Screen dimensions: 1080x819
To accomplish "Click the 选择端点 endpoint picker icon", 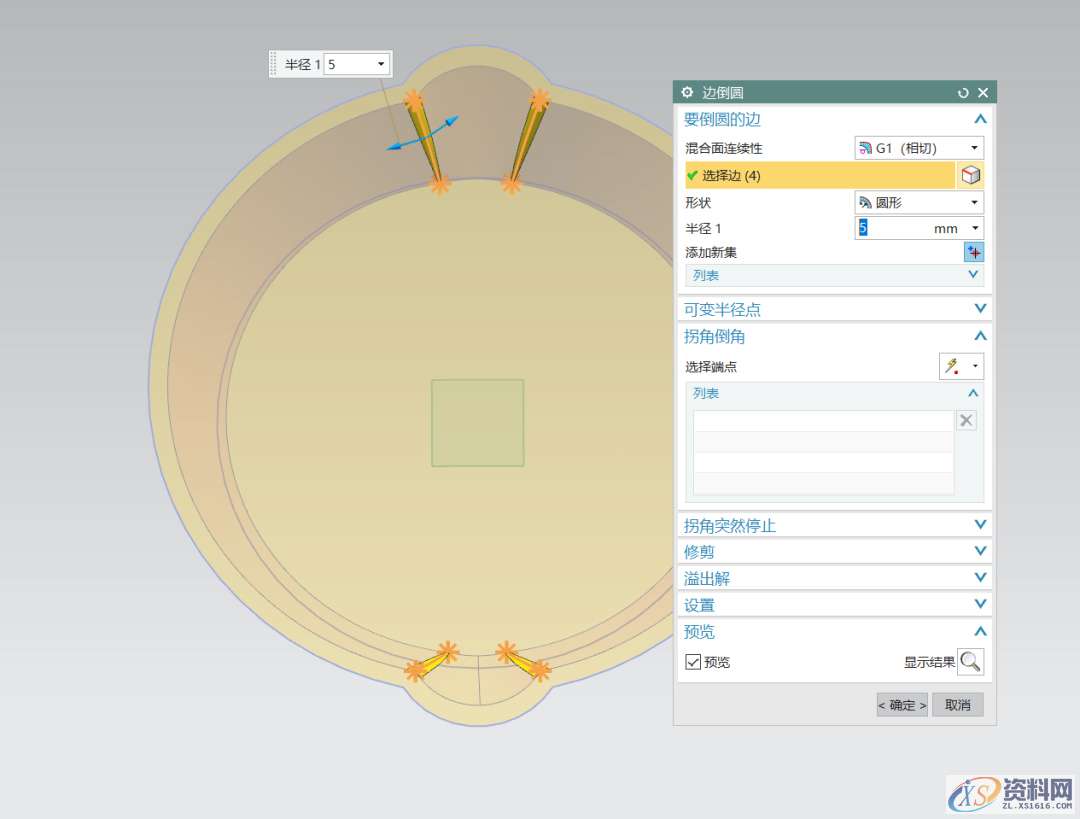I will [951, 366].
